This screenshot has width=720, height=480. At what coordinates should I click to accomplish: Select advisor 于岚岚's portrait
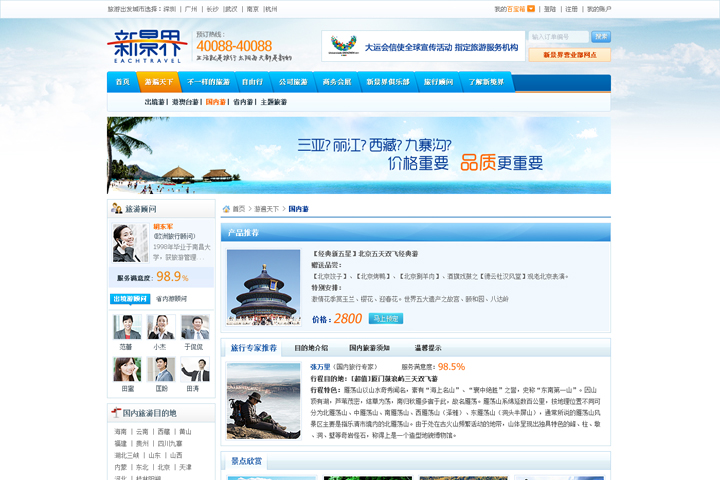click(194, 327)
